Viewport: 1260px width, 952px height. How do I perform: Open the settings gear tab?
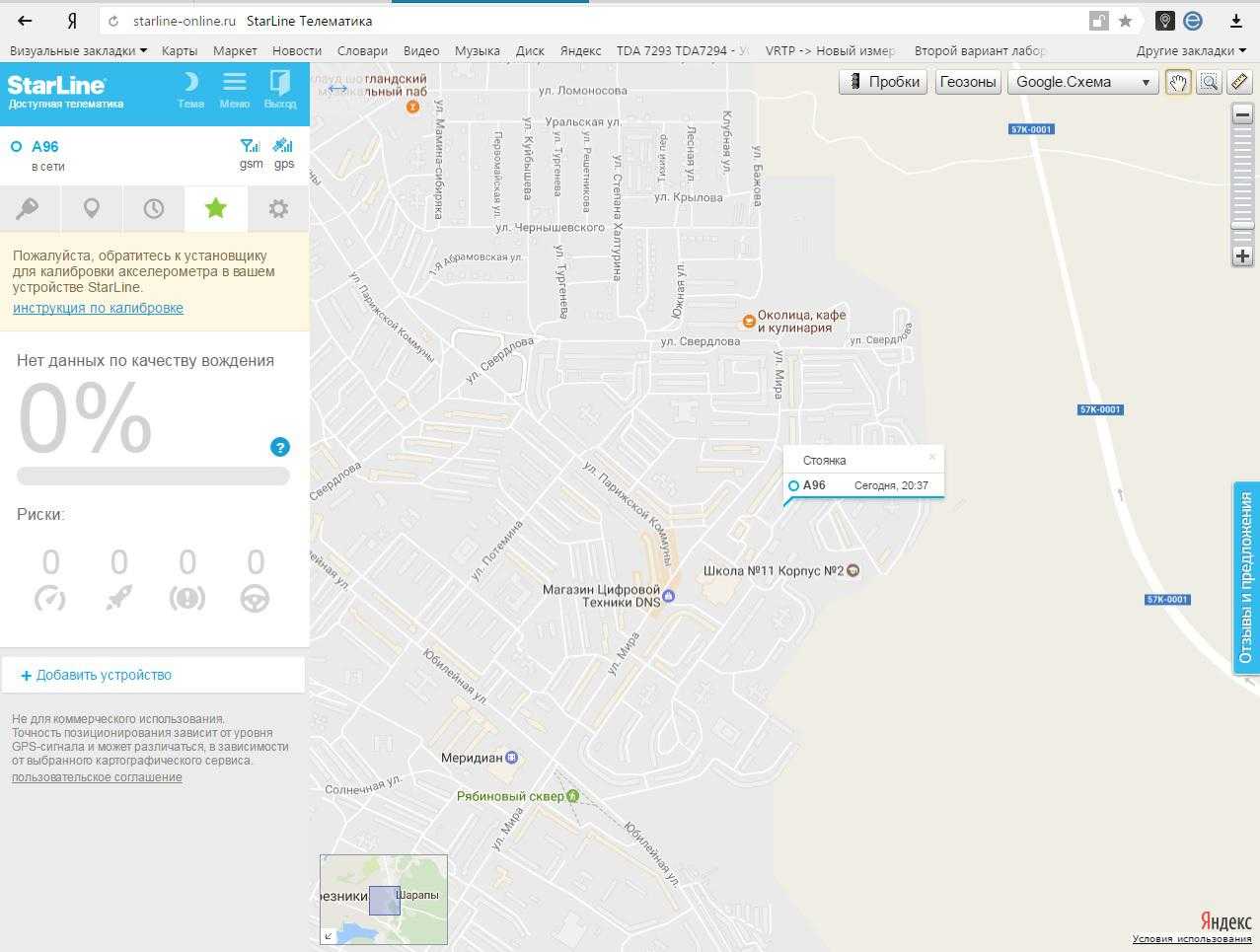pyautogui.click(x=278, y=208)
